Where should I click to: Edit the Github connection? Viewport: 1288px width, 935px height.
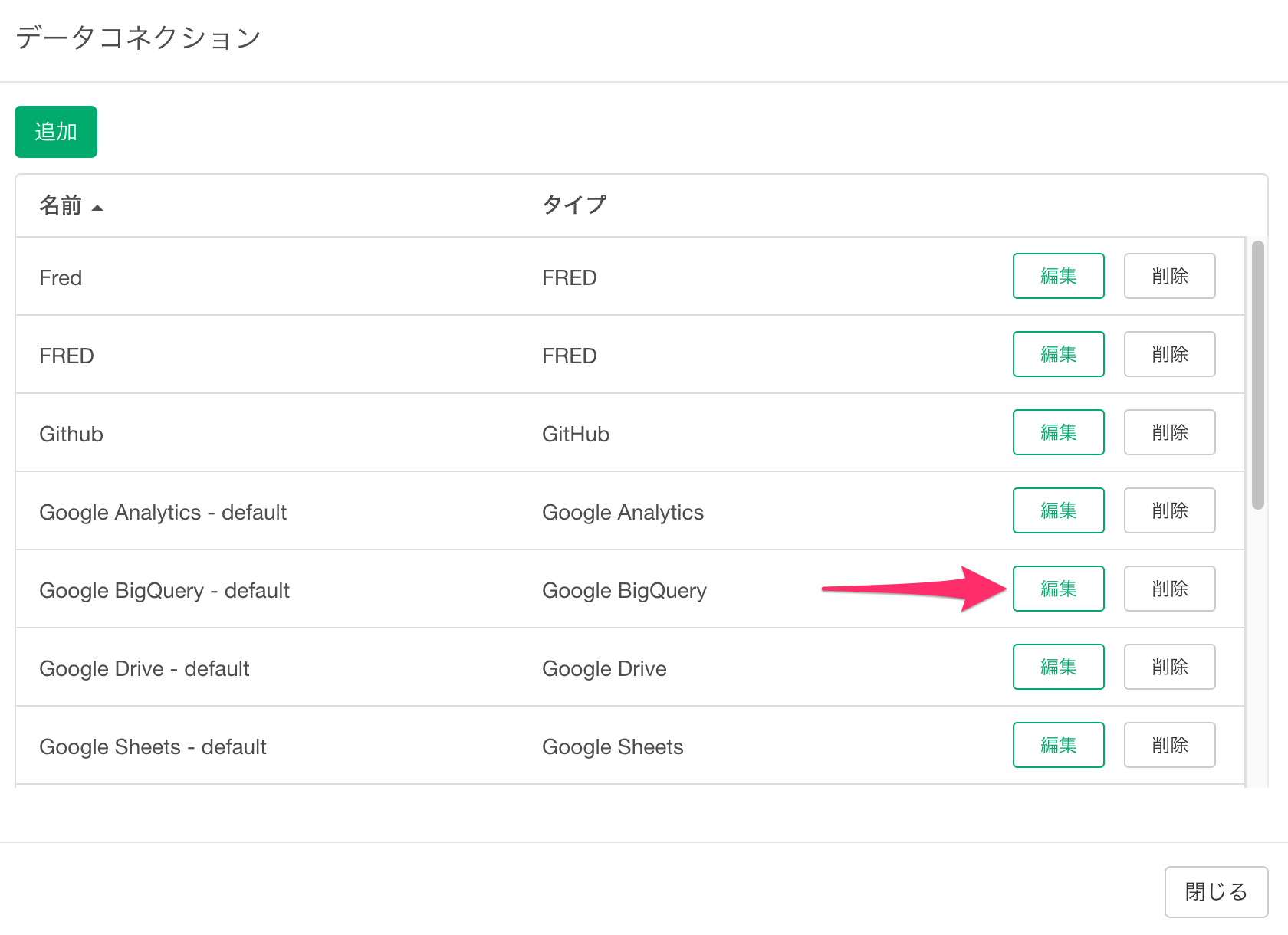[1058, 432]
